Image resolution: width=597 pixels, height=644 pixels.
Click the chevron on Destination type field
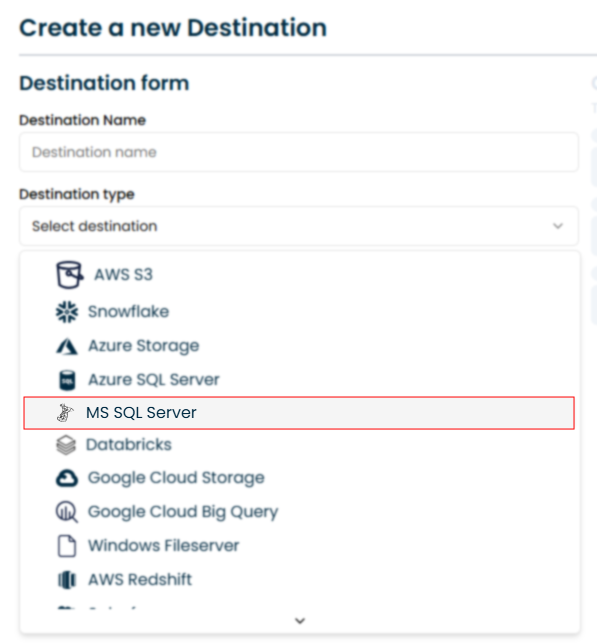click(x=558, y=226)
